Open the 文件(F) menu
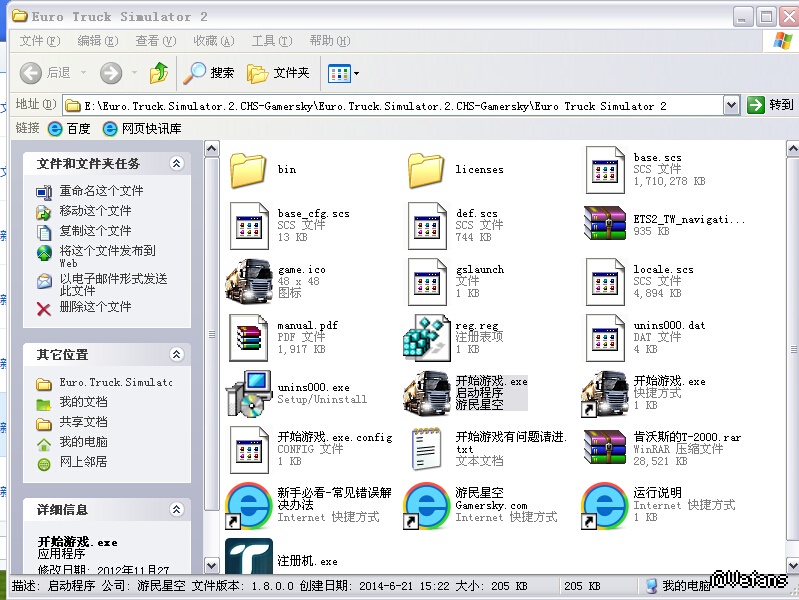Viewport: 799px width, 600px height. click(x=40, y=41)
